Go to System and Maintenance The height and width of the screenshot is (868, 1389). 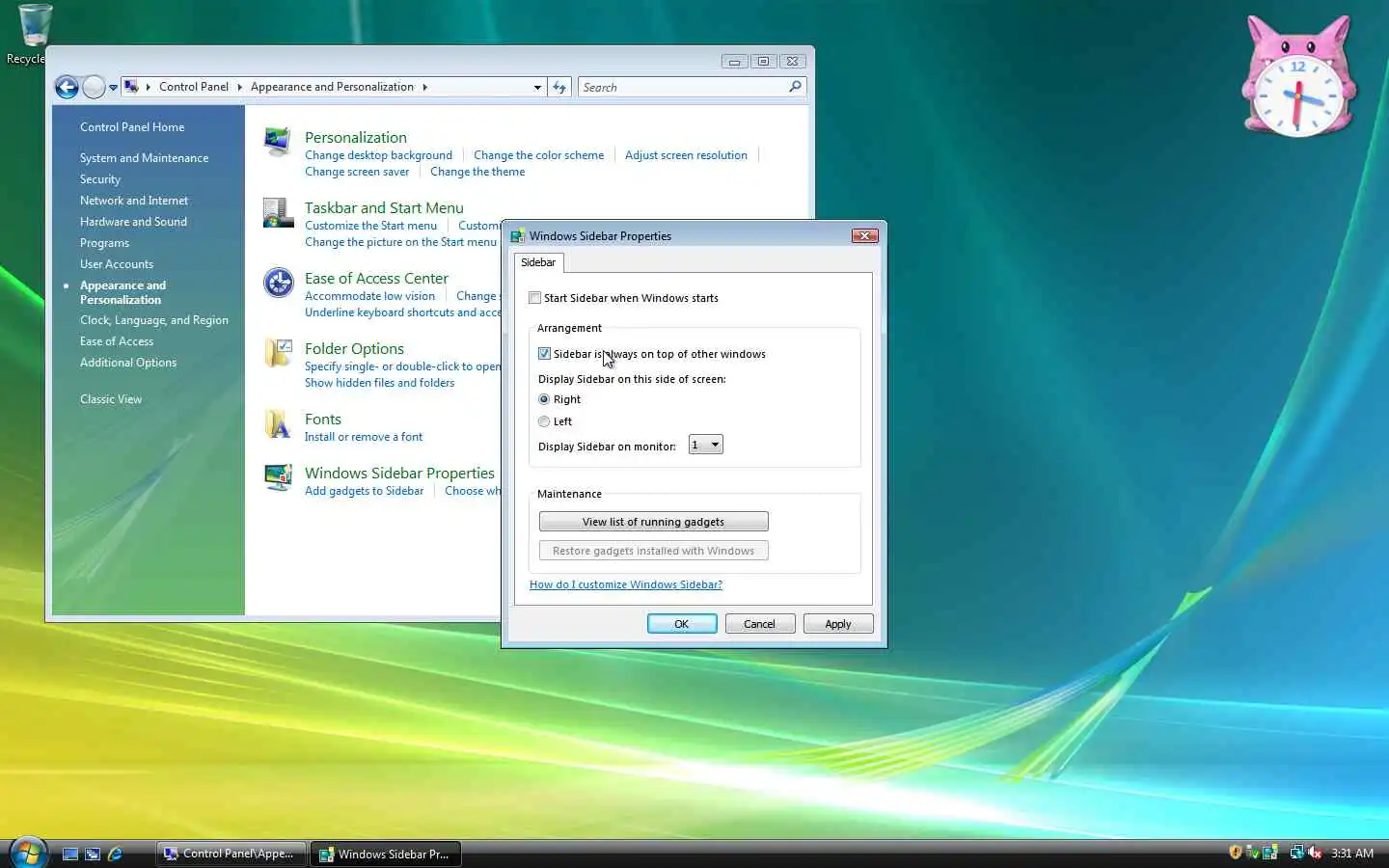[144, 158]
